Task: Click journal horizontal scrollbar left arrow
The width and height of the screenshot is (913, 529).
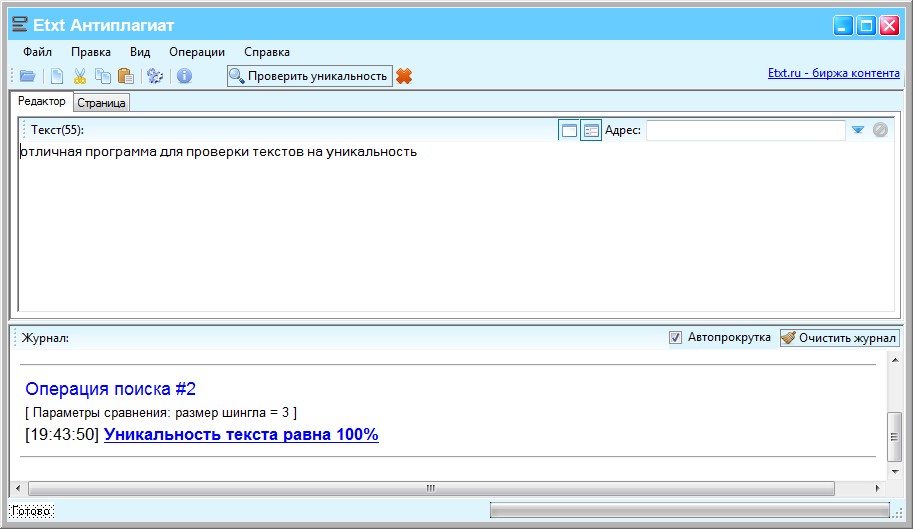Action: [18, 488]
